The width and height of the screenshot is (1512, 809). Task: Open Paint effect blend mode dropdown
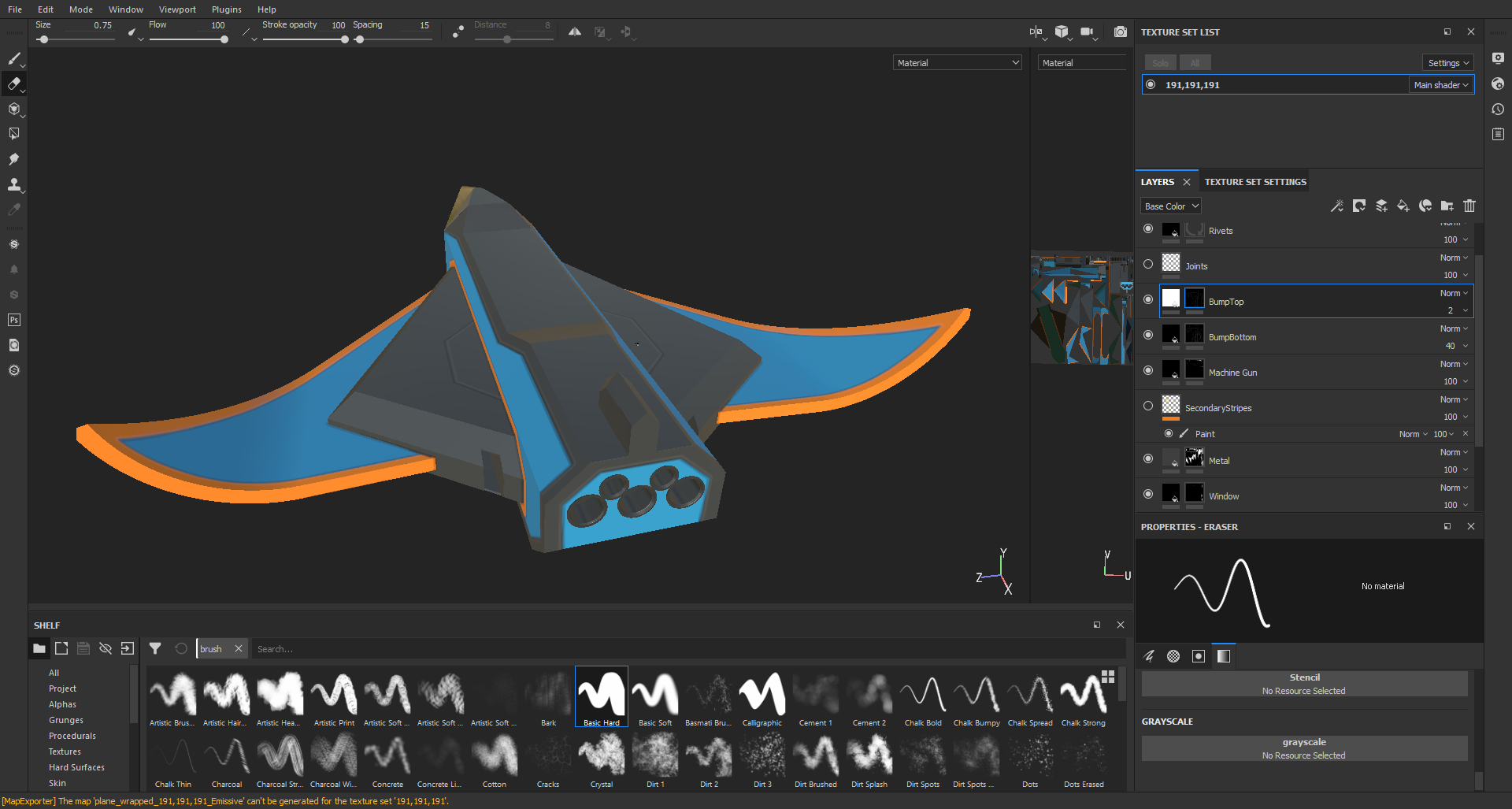1413,434
